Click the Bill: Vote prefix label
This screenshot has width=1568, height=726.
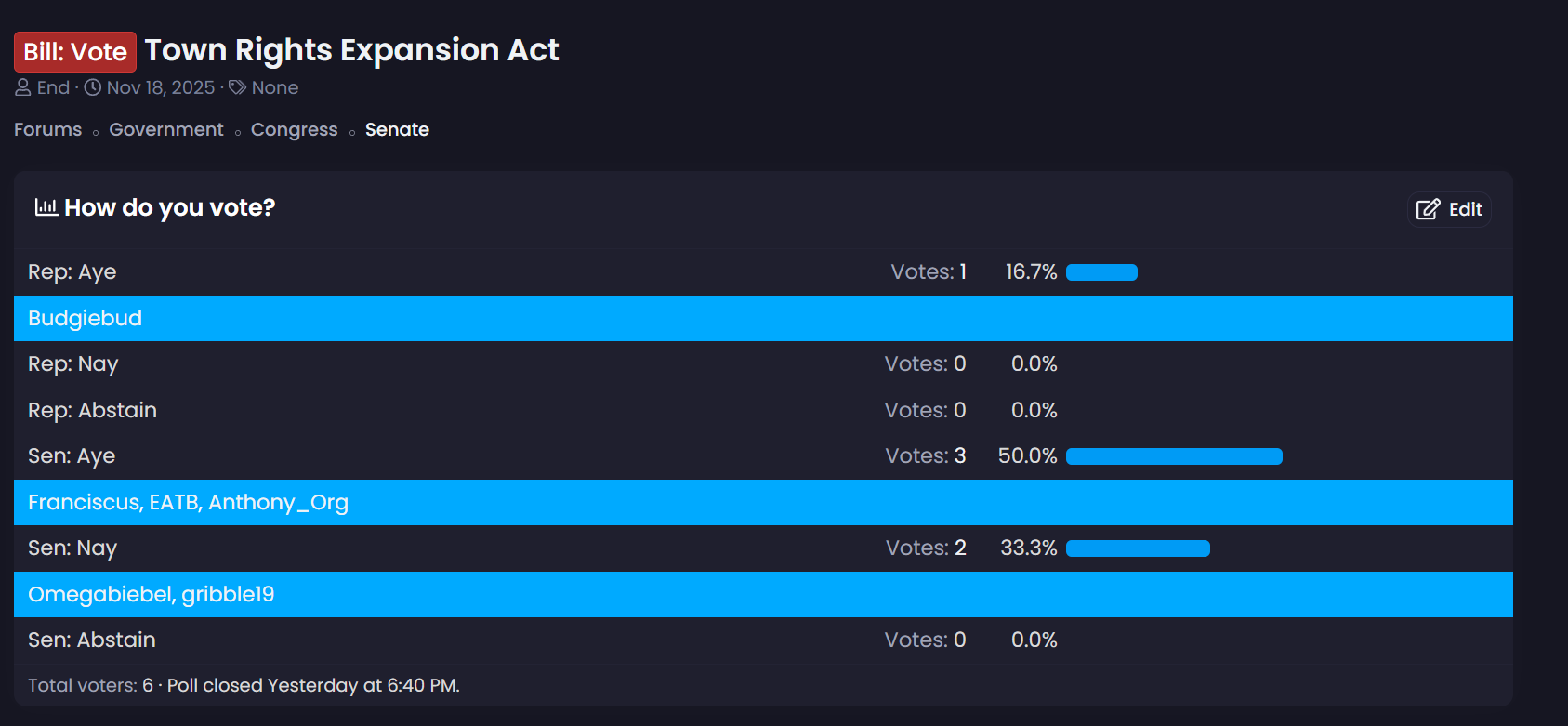point(75,52)
